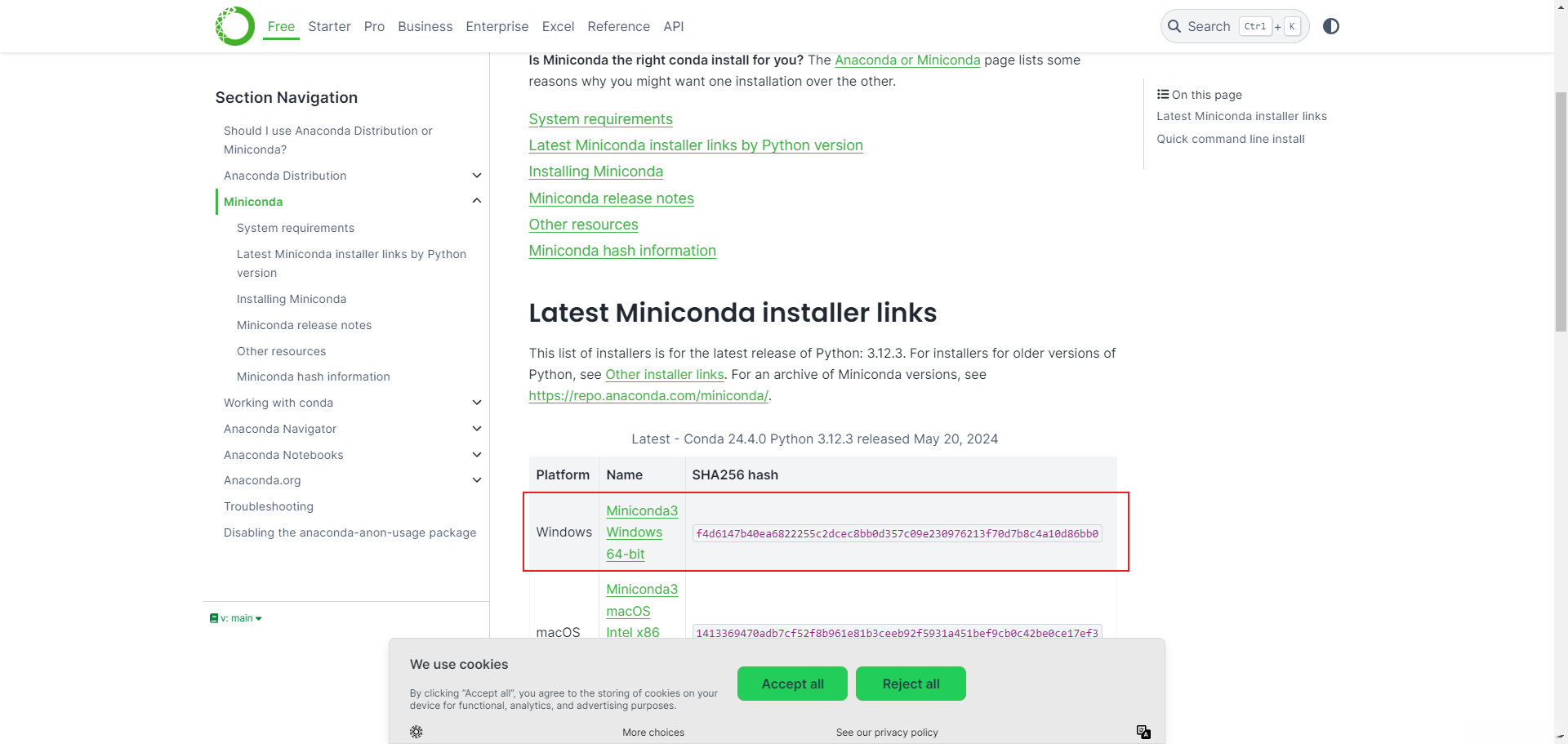Viewport: 1568px width, 744px height.
Task: Expand the Anaconda Navigator section
Action: 477,429
